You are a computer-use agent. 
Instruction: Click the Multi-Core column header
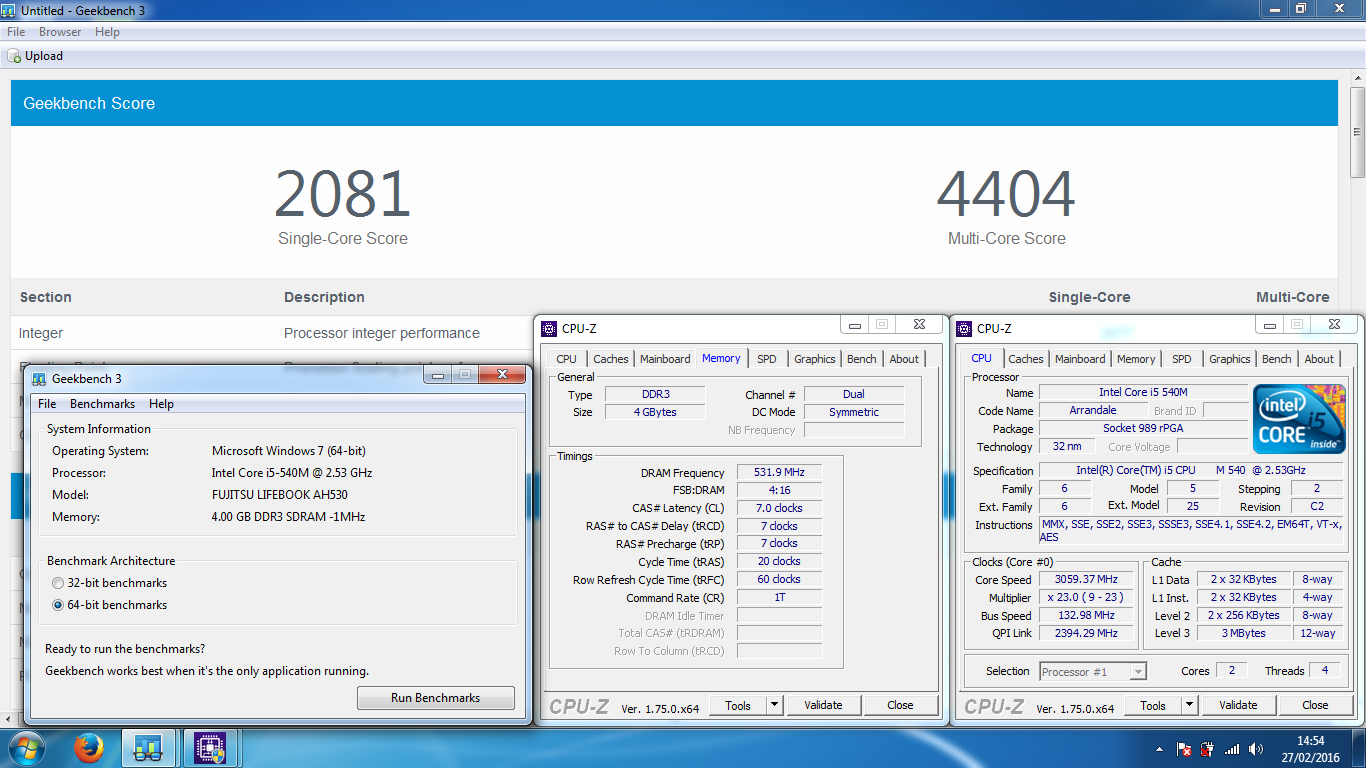pos(1292,297)
